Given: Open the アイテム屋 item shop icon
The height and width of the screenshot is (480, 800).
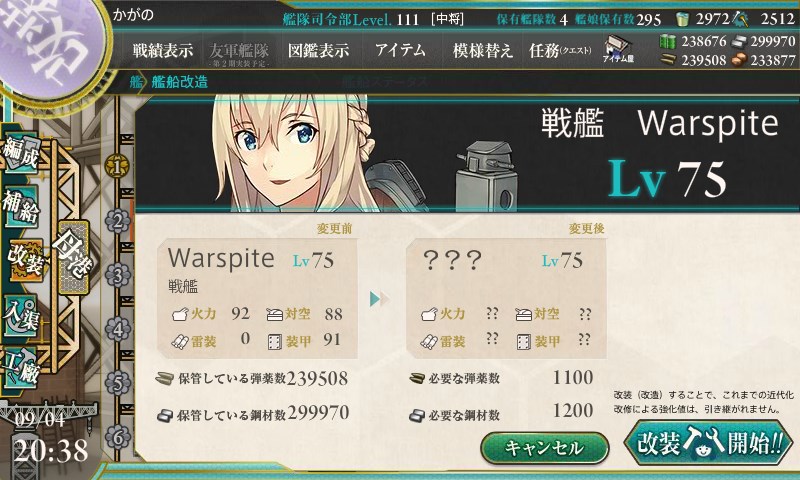Looking at the screenshot, I should pos(618,49).
